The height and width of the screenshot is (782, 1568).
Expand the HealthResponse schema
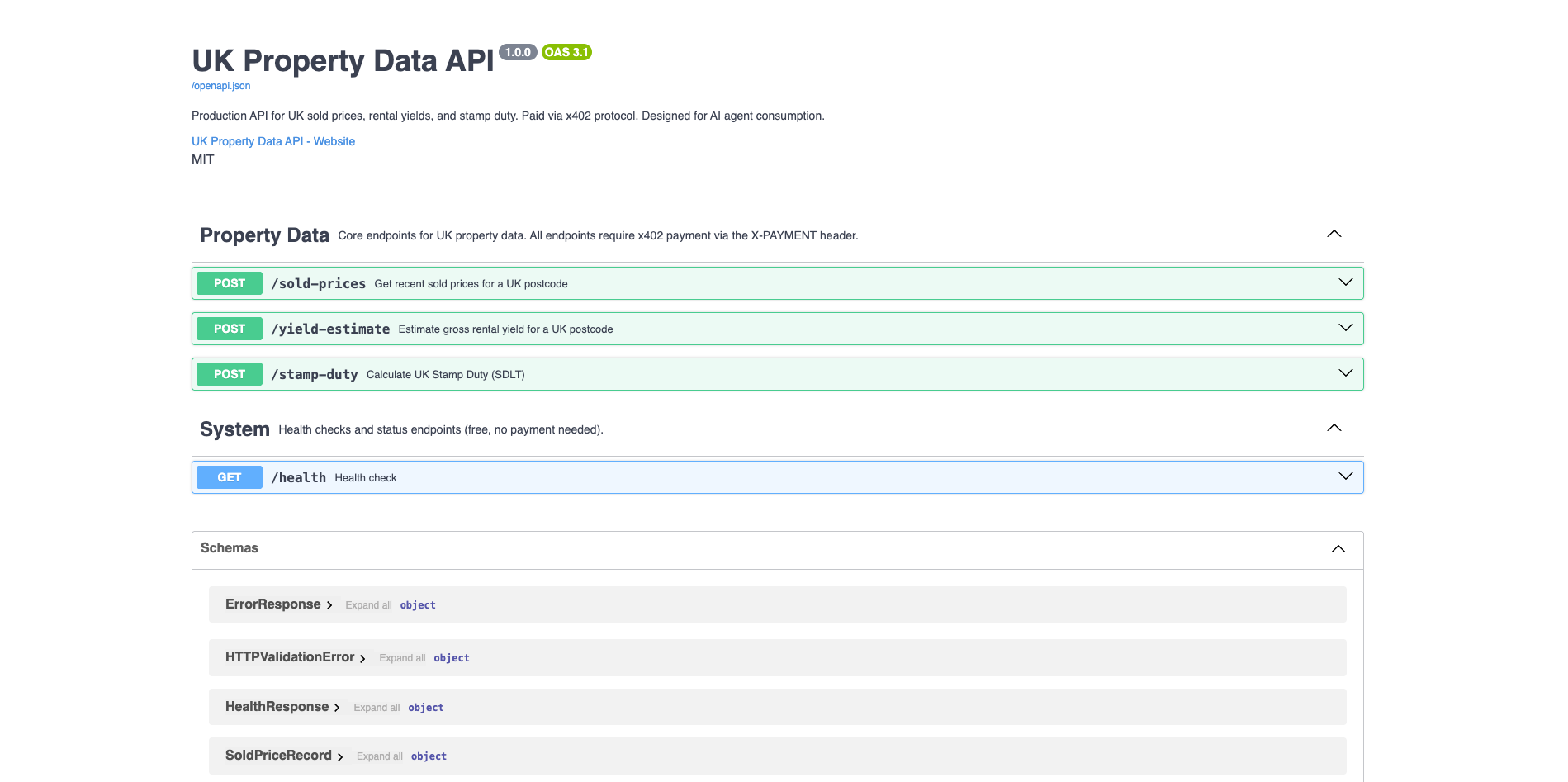pyautogui.click(x=277, y=707)
